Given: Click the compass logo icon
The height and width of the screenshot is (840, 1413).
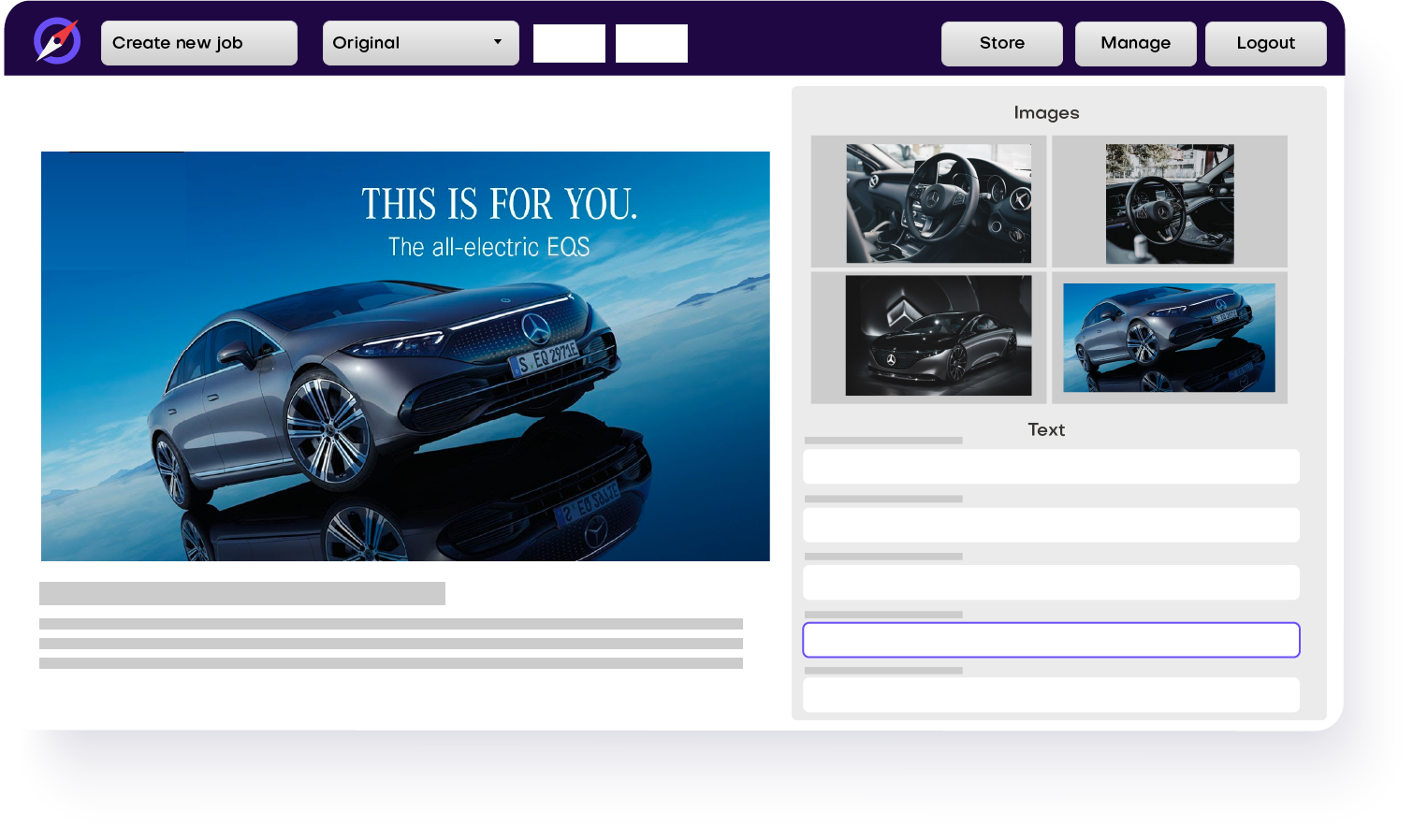Looking at the screenshot, I should point(57,42).
